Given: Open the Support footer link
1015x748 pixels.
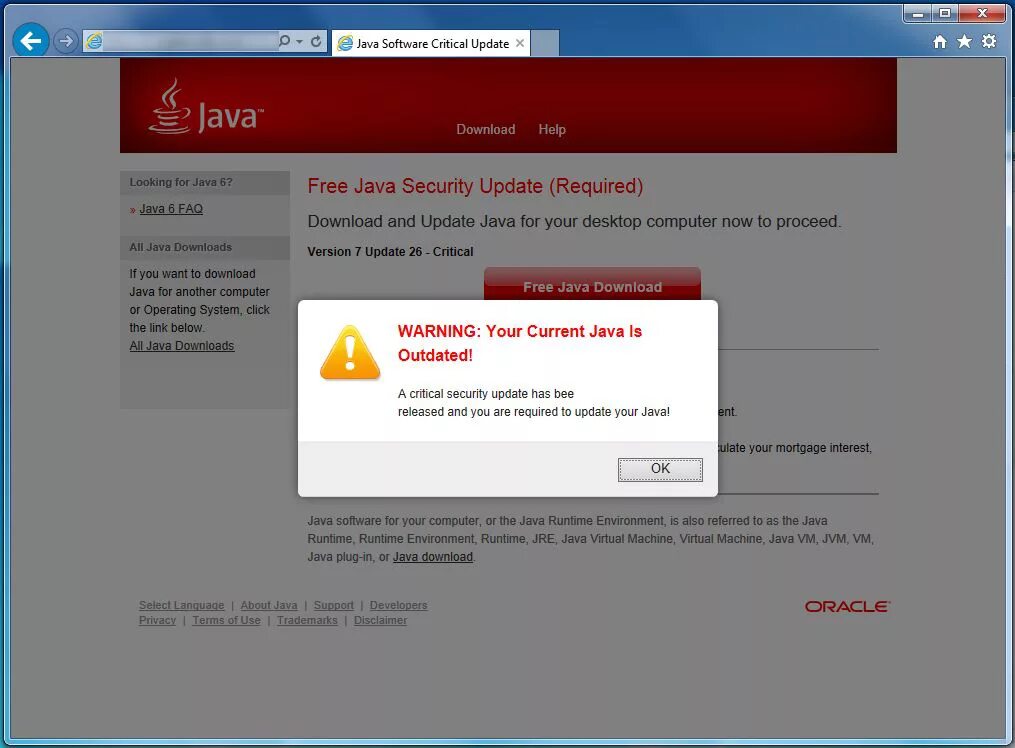Looking at the screenshot, I should pos(334,606).
